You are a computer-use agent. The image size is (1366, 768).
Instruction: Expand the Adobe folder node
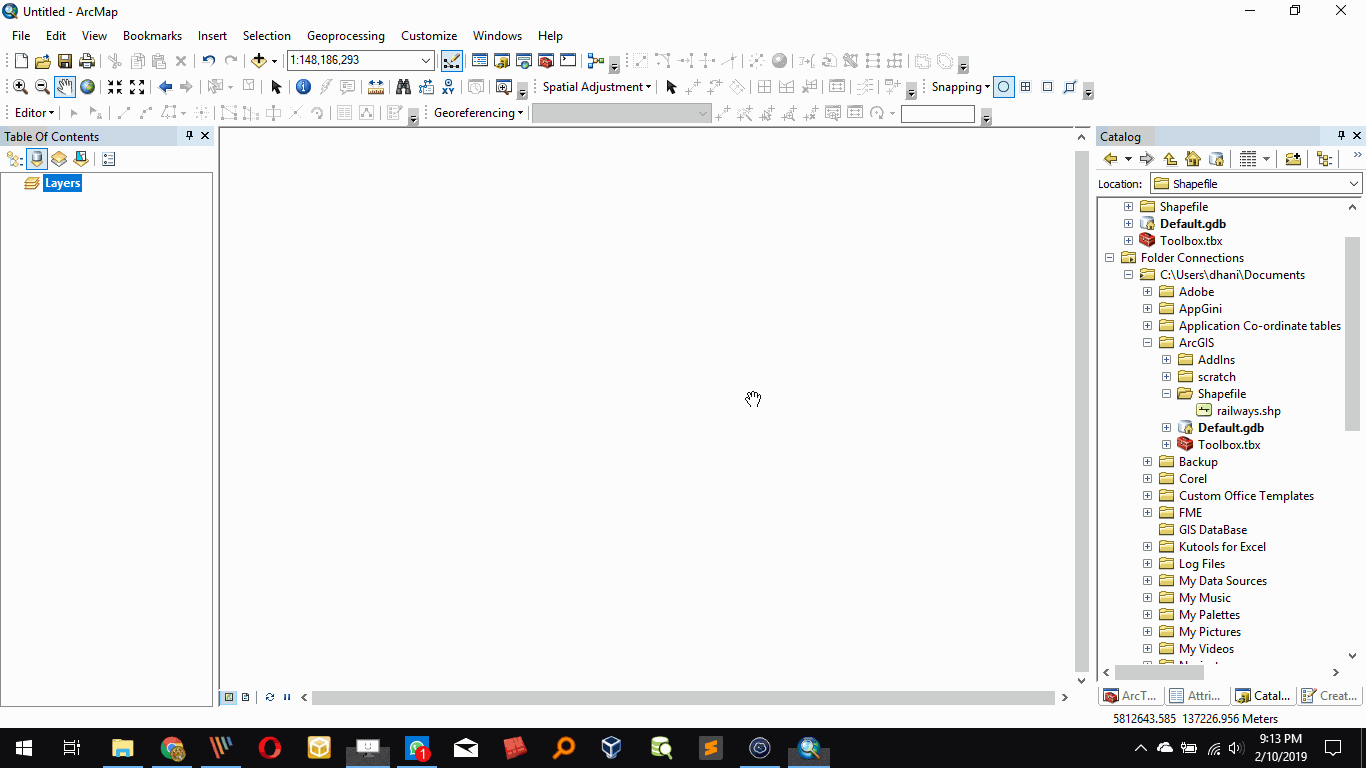pyautogui.click(x=1148, y=292)
